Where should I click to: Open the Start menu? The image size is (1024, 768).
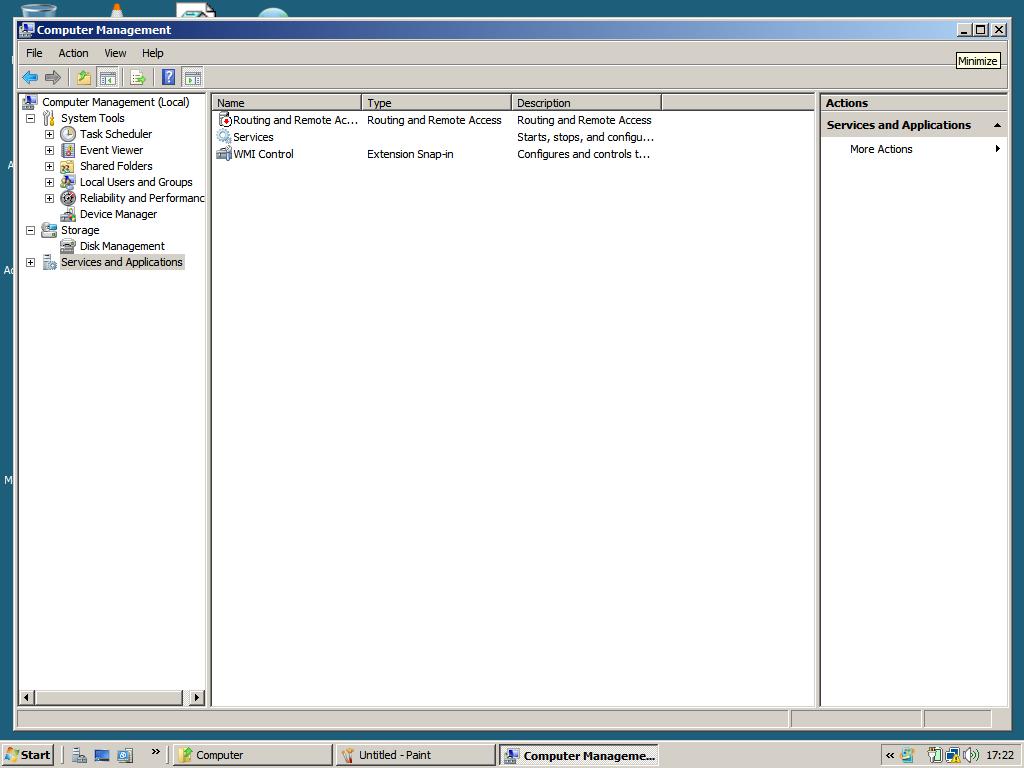tap(28, 755)
